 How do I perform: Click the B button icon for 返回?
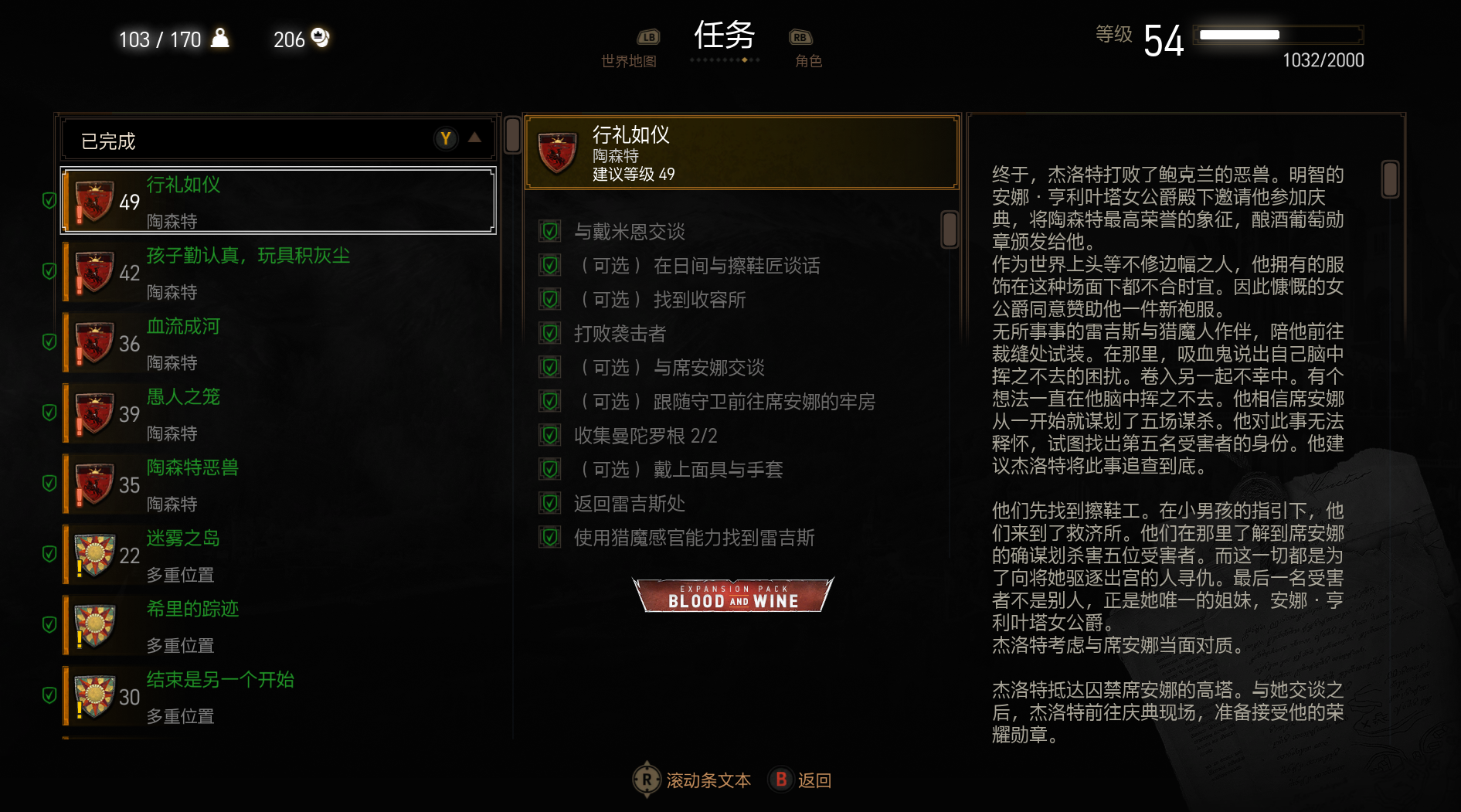coord(781,780)
